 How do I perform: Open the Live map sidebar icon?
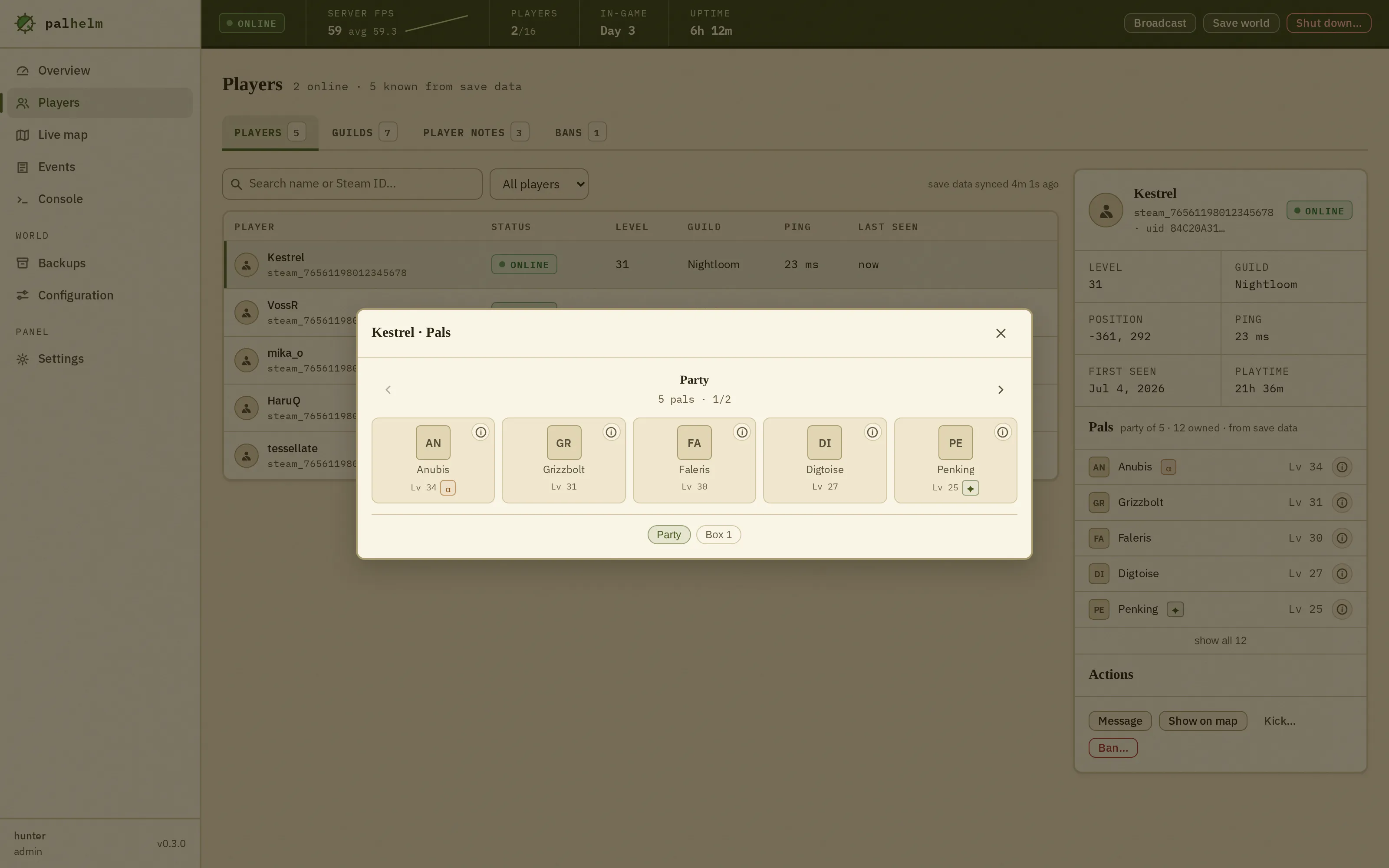[23, 135]
